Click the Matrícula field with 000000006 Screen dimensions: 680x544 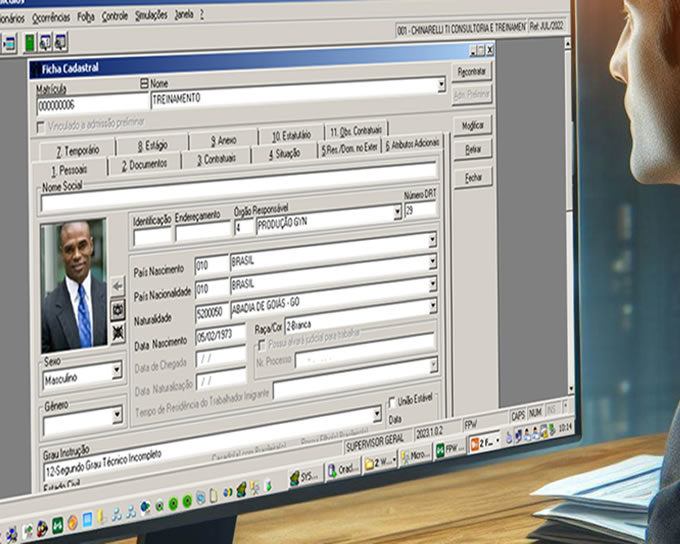click(x=93, y=103)
